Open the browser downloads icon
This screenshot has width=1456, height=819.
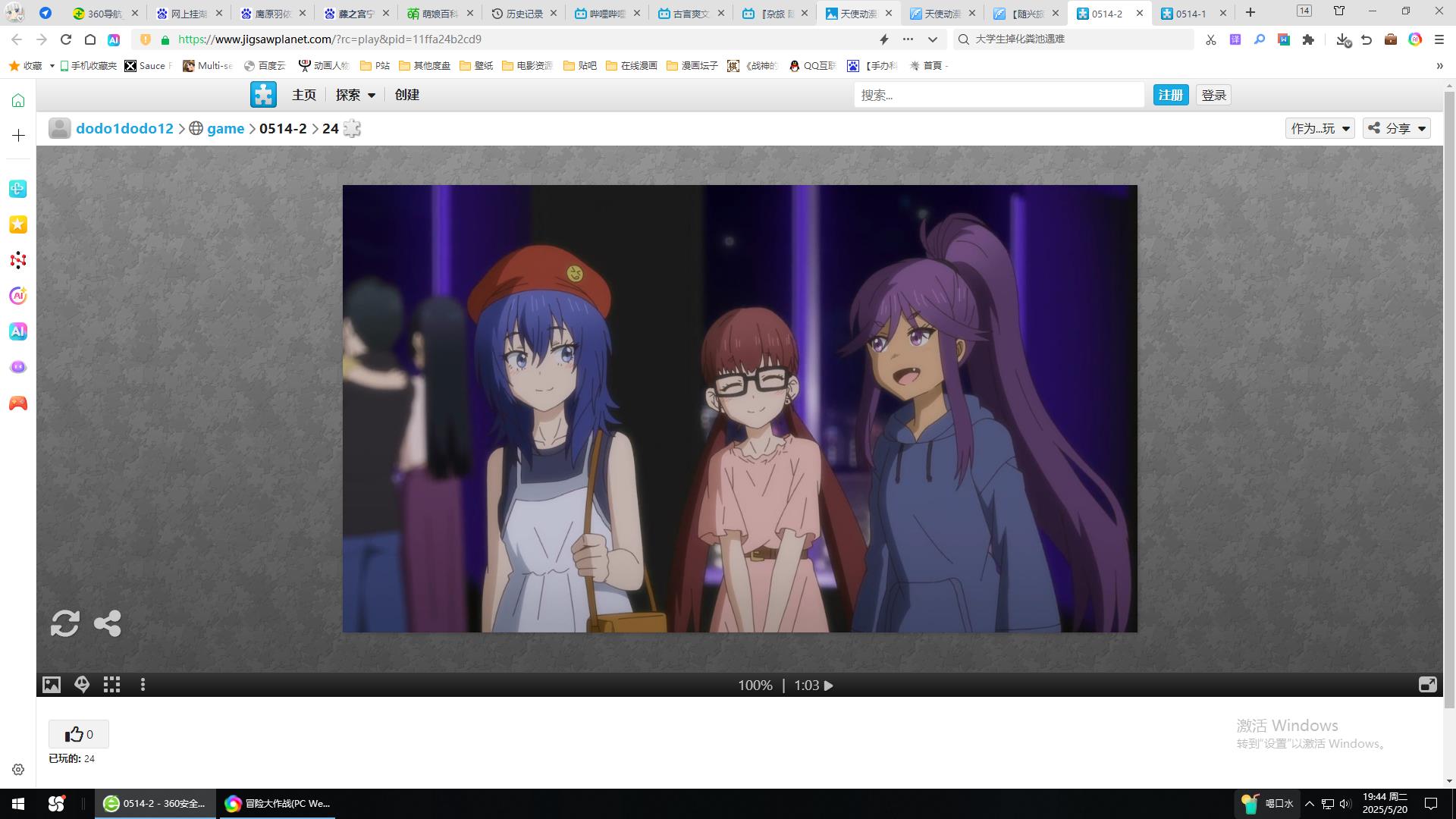pyautogui.click(x=1343, y=39)
